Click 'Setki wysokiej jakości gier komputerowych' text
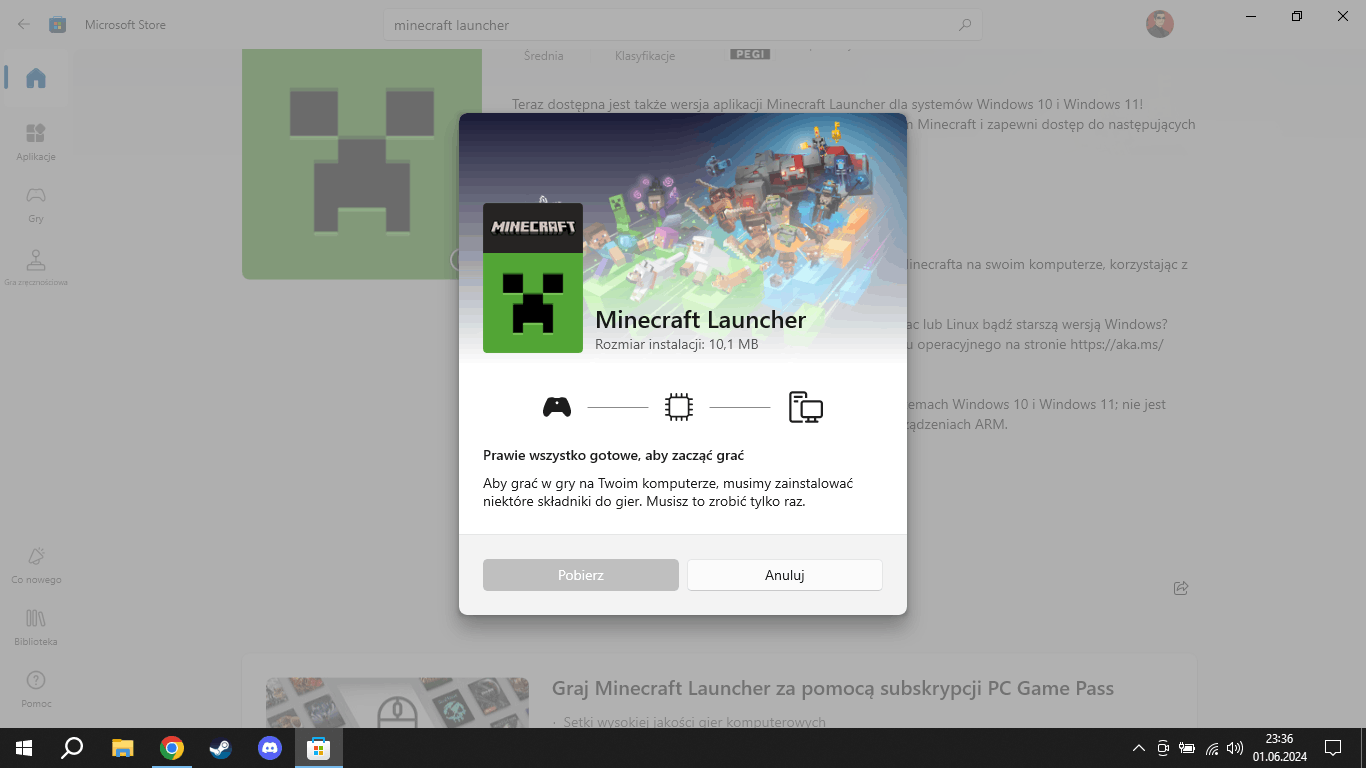Screen dimensions: 1366x768 point(694,722)
